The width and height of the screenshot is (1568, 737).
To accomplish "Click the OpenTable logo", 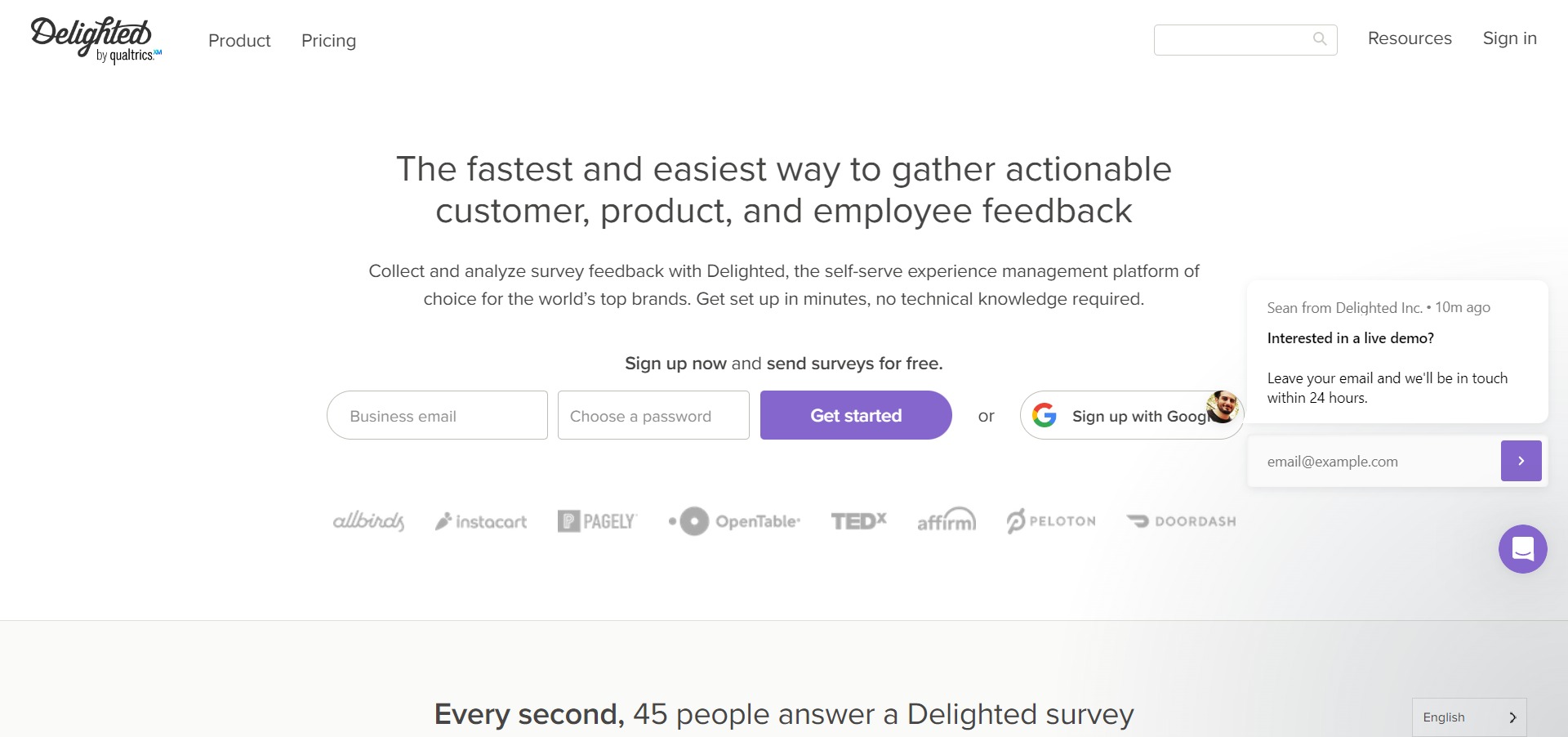I will [x=733, y=520].
